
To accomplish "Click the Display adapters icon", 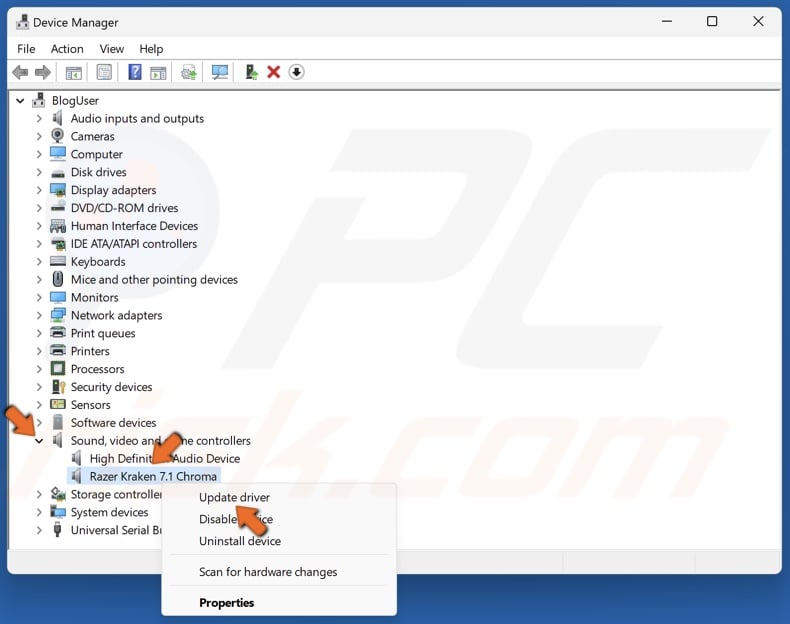I will 58,190.
